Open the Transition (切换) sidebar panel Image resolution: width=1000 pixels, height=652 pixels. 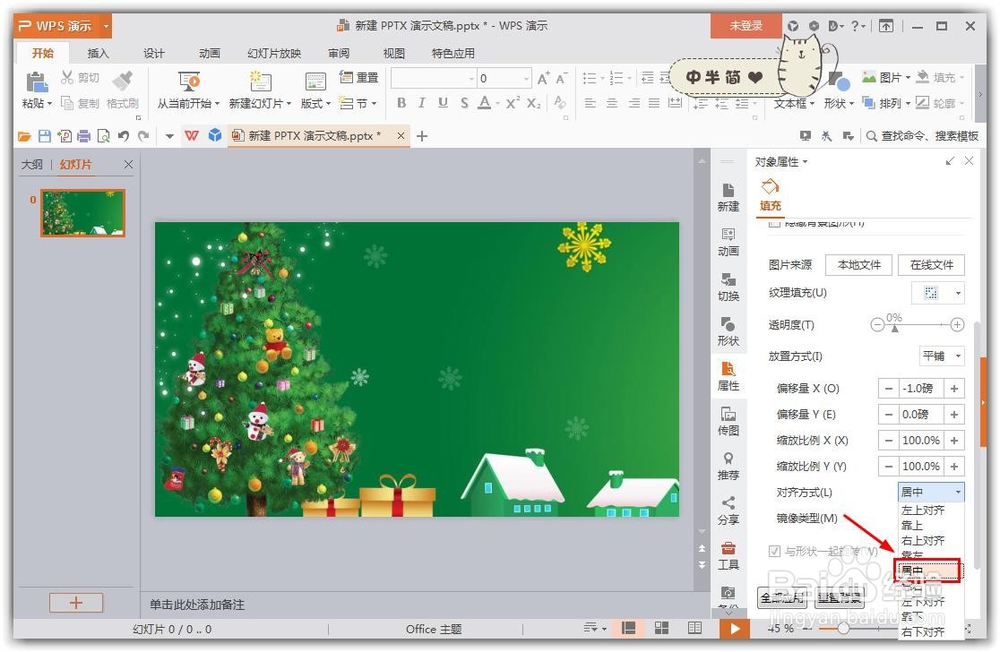(728, 286)
